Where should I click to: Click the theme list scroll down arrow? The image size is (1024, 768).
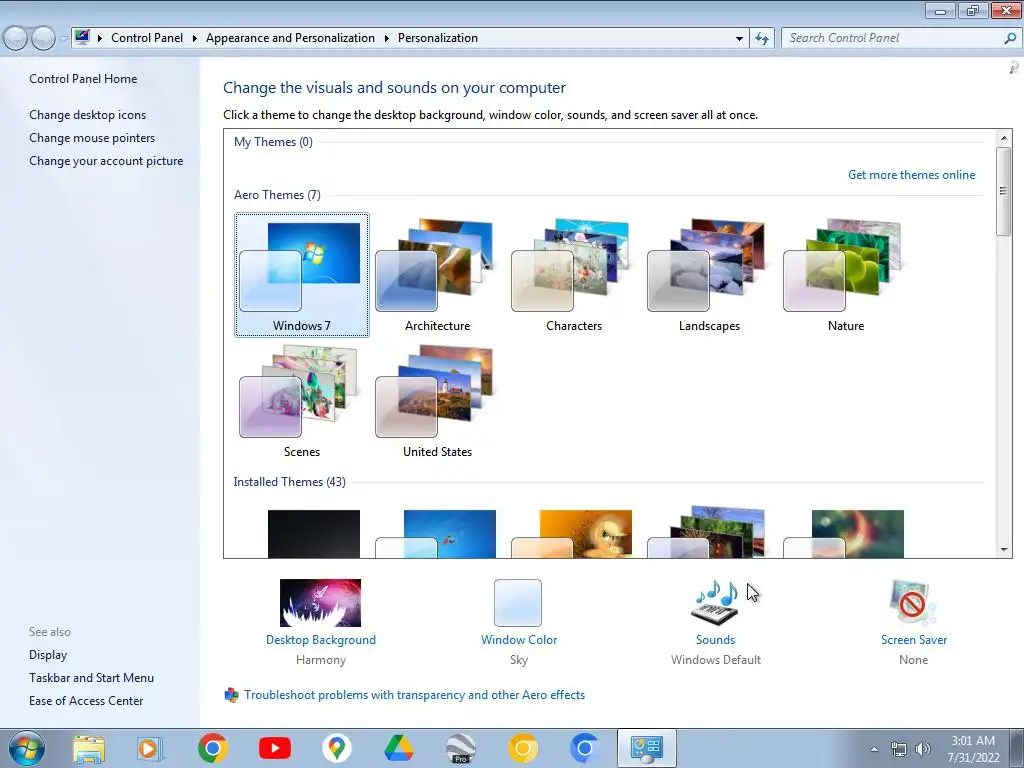pyautogui.click(x=1004, y=550)
